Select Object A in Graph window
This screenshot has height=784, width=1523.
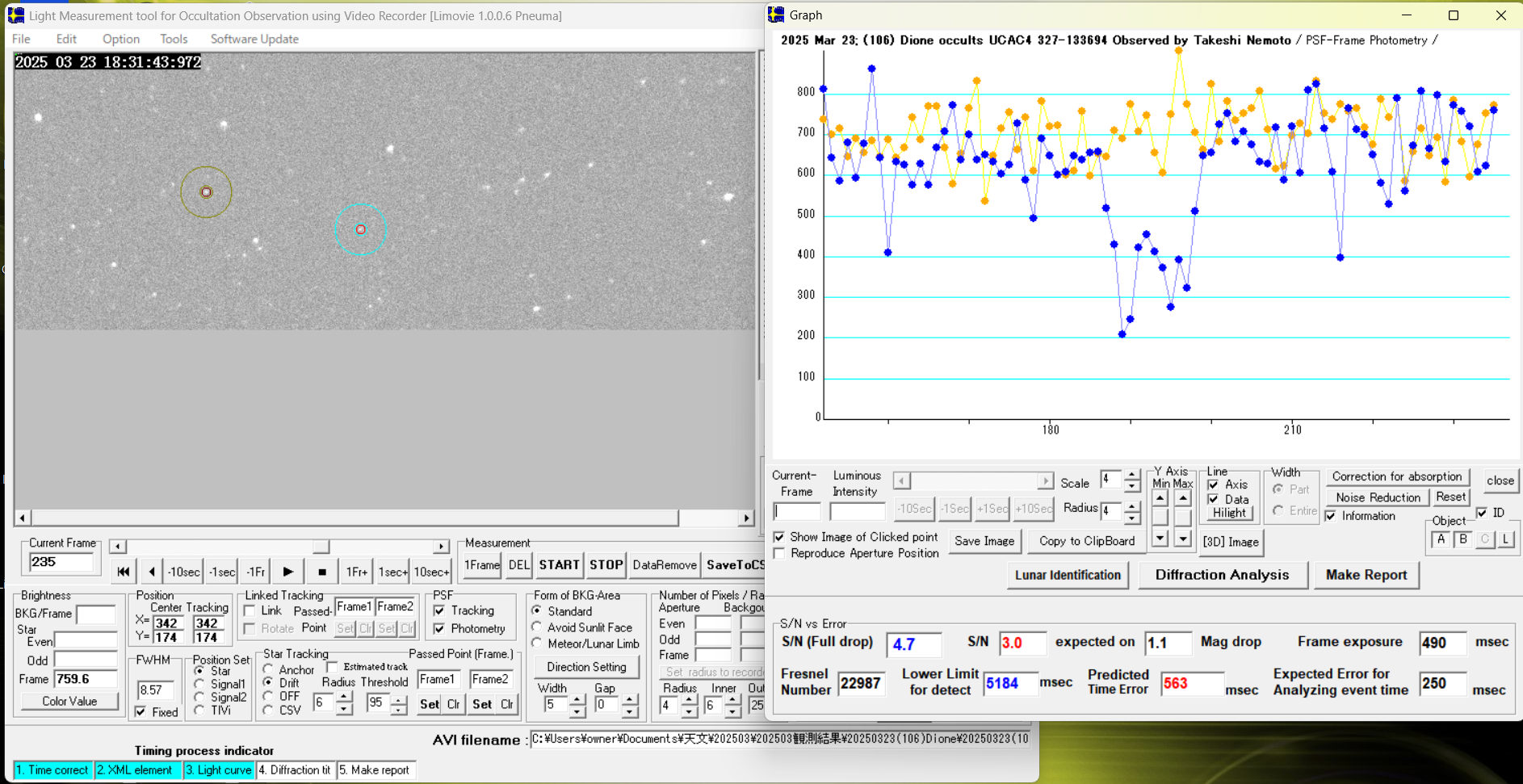(1441, 539)
